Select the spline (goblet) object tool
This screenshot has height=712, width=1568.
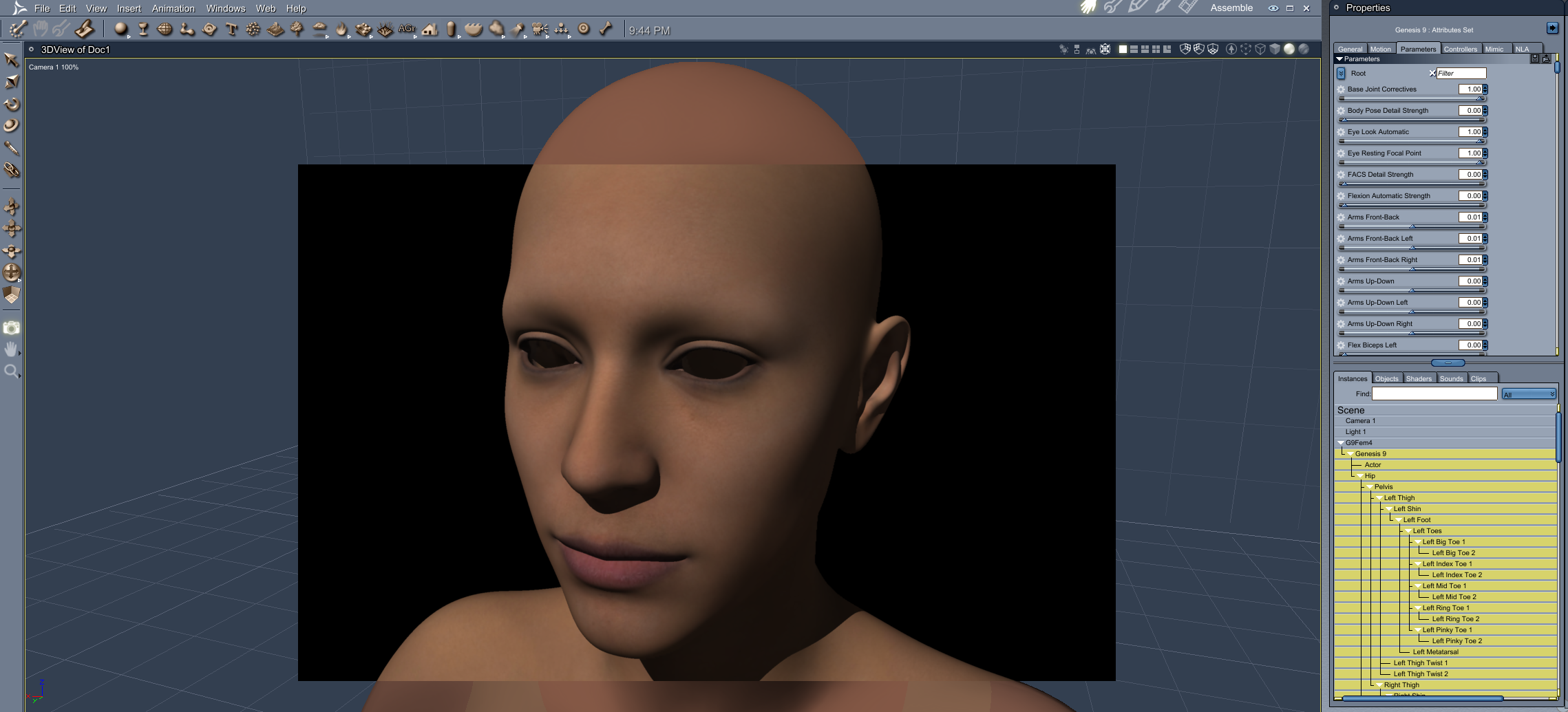point(143,30)
